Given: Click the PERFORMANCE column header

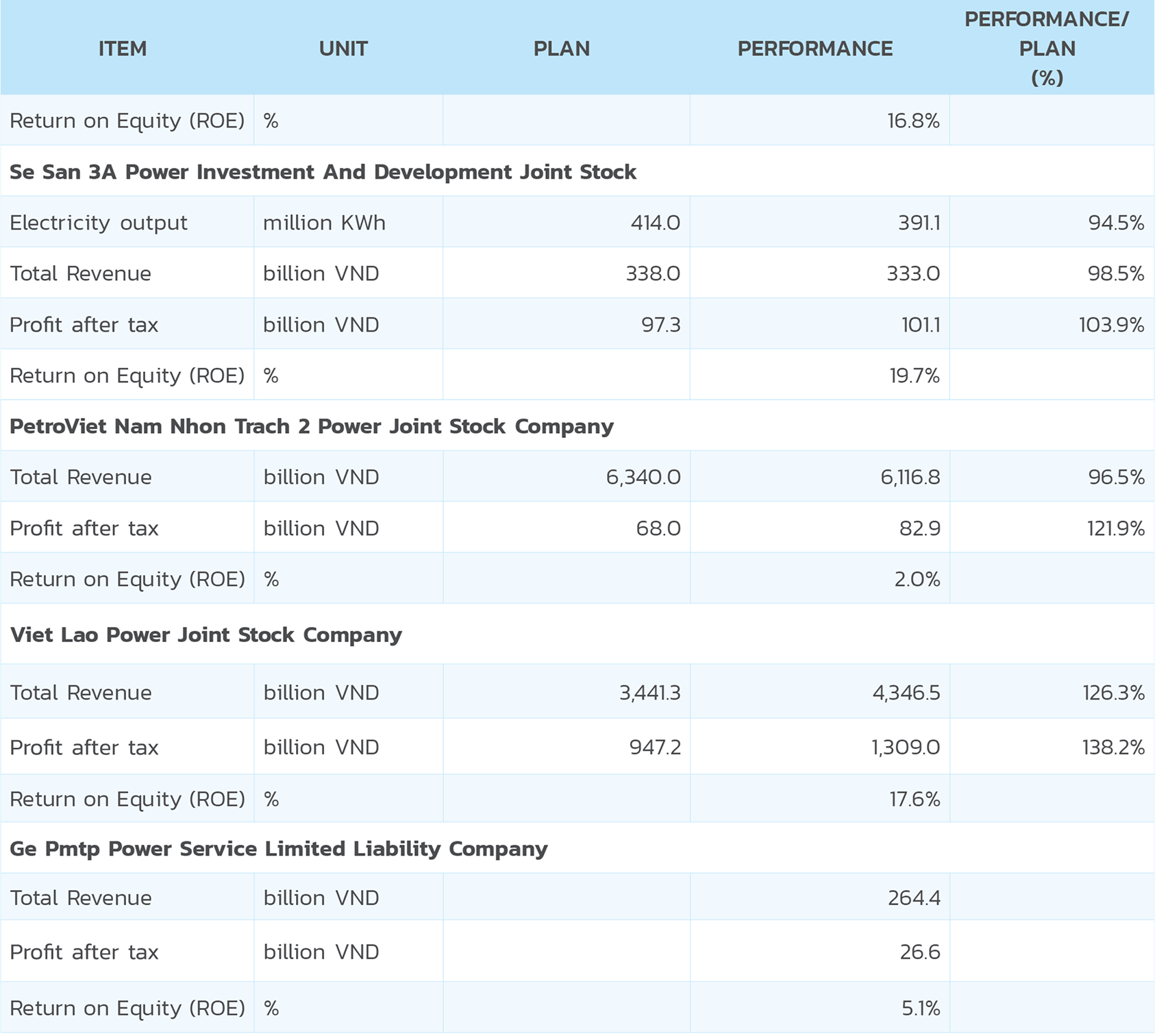Looking at the screenshot, I should tap(815, 49).
